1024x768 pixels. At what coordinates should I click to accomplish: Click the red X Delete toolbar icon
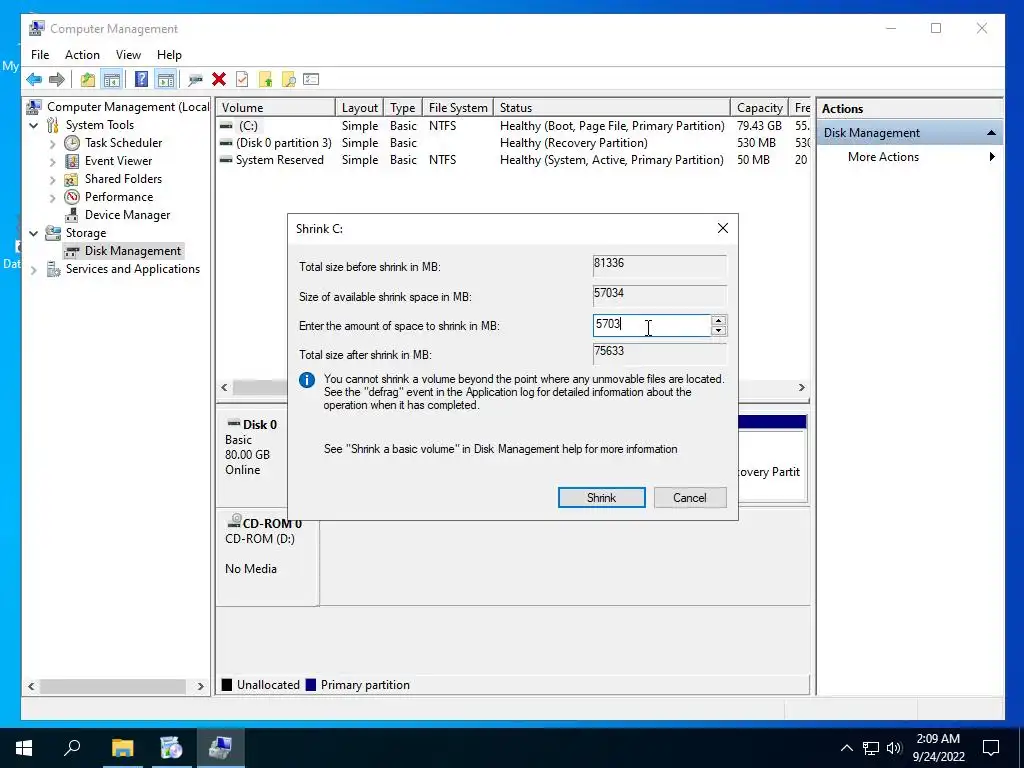[219, 80]
